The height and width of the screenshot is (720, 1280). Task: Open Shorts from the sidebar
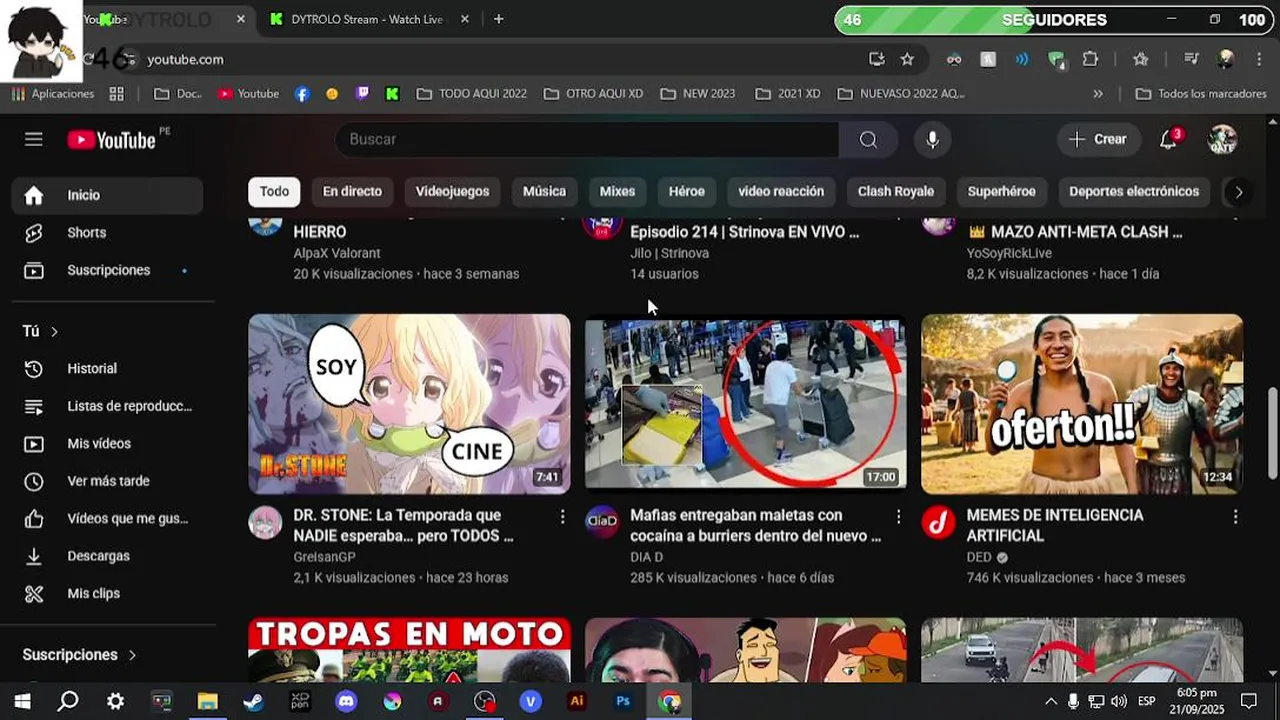click(107, 232)
